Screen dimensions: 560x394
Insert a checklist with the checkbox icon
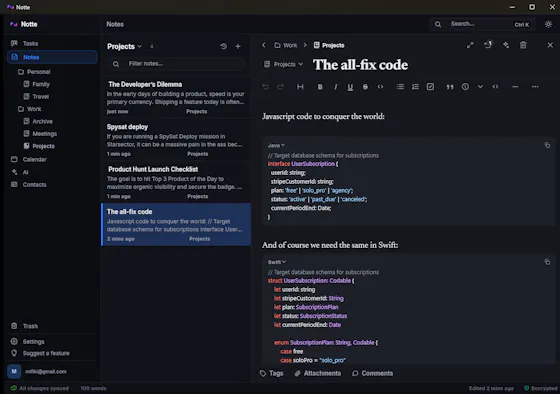click(x=430, y=87)
